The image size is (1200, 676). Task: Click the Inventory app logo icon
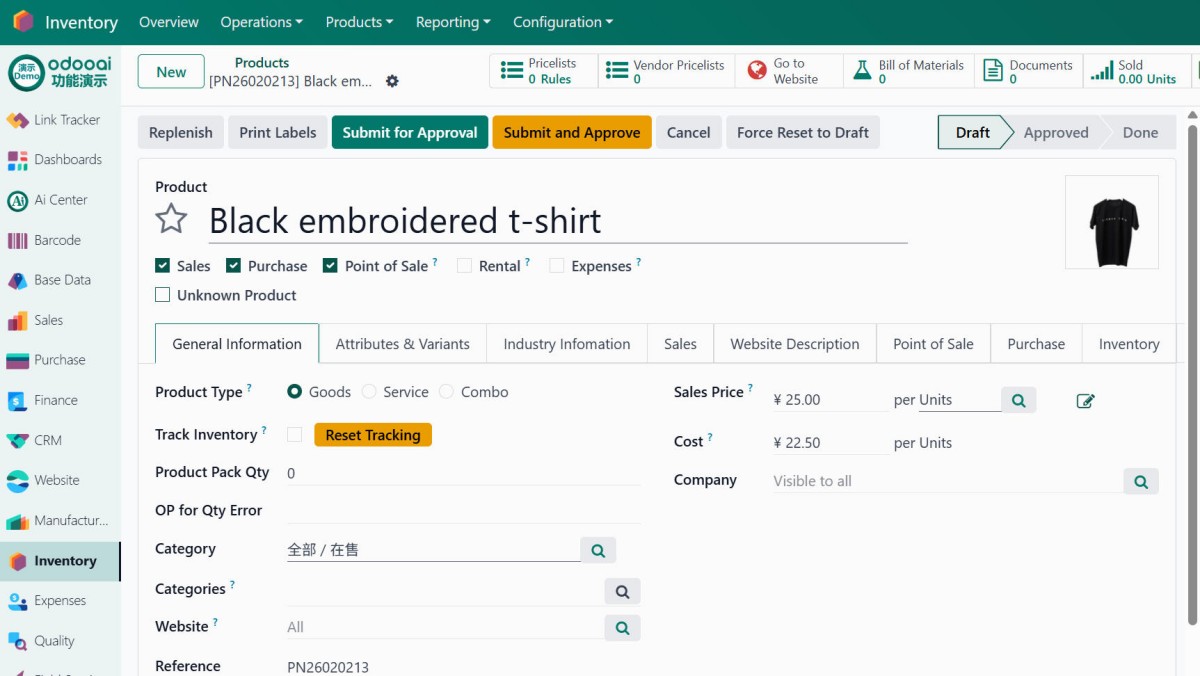(x=23, y=21)
